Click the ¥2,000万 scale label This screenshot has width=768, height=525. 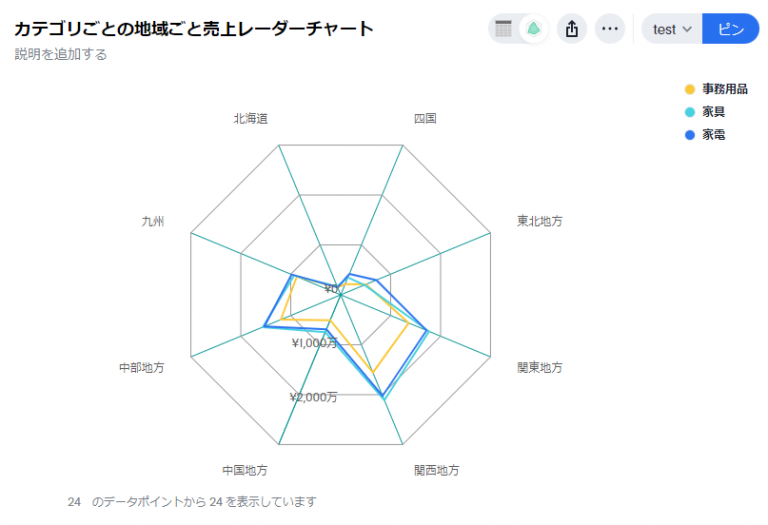313,397
